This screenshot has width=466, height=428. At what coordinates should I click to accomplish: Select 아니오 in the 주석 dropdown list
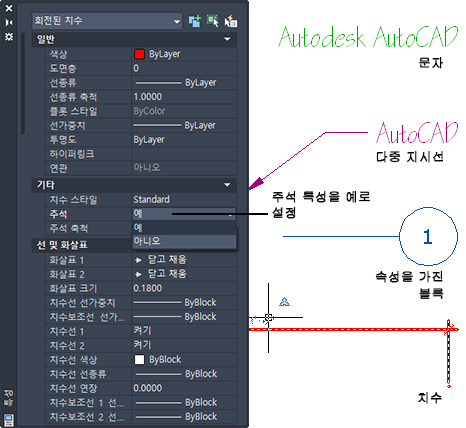click(x=185, y=241)
